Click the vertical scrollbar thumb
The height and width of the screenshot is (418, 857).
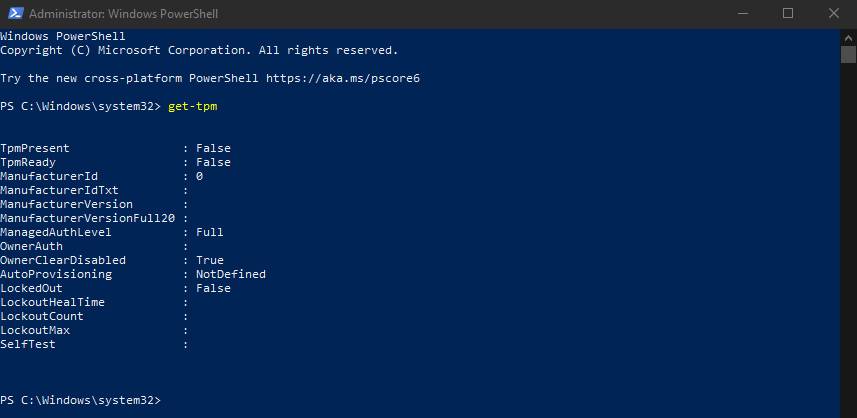[848, 54]
